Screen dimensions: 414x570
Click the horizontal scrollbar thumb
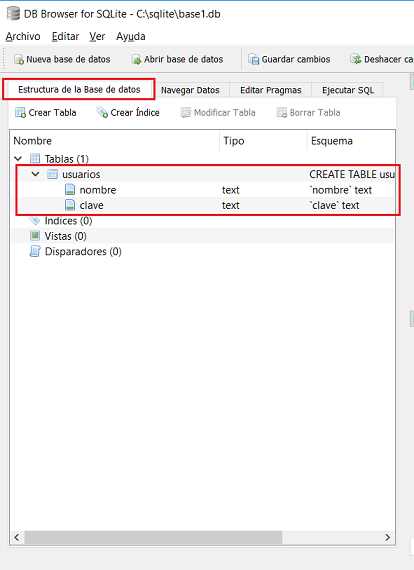click(153, 537)
